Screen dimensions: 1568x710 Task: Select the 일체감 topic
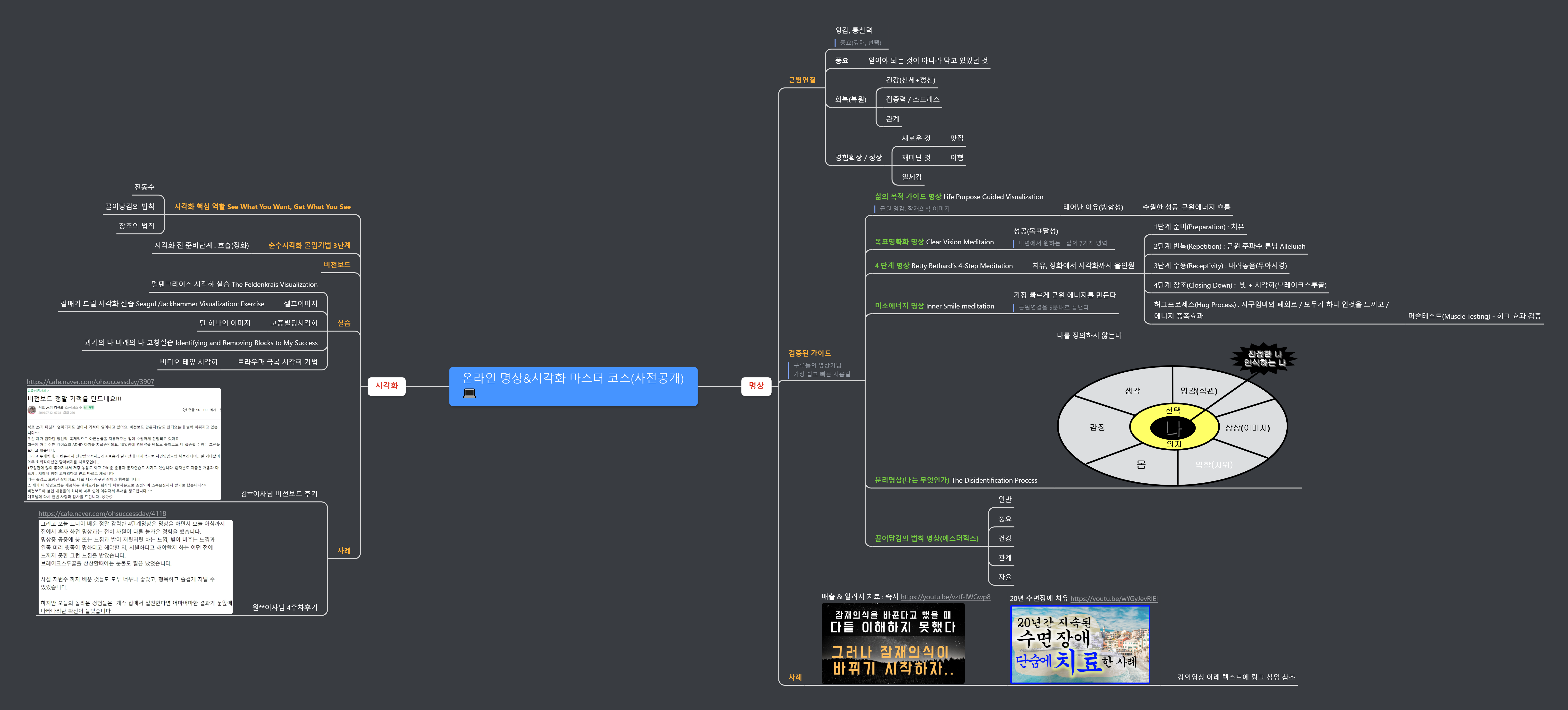tap(912, 177)
